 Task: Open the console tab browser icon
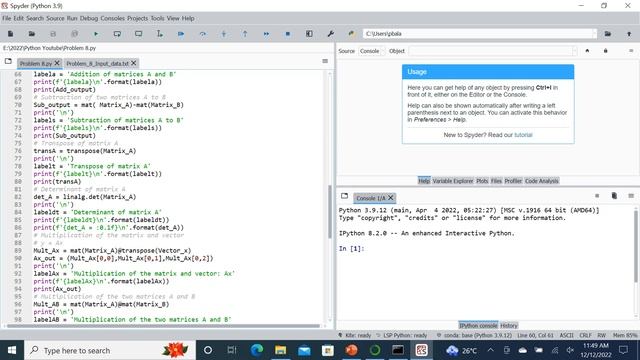[x=344, y=196]
